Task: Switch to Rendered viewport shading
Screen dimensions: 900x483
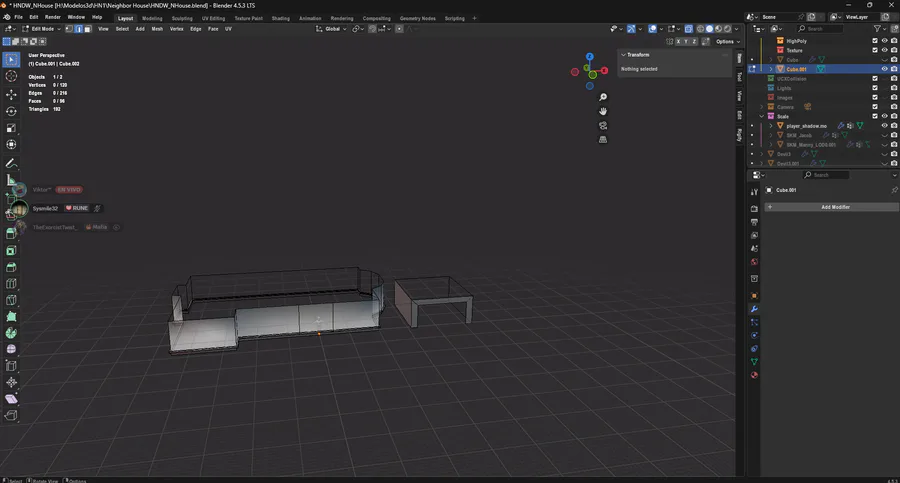Action: pyautogui.click(x=728, y=29)
